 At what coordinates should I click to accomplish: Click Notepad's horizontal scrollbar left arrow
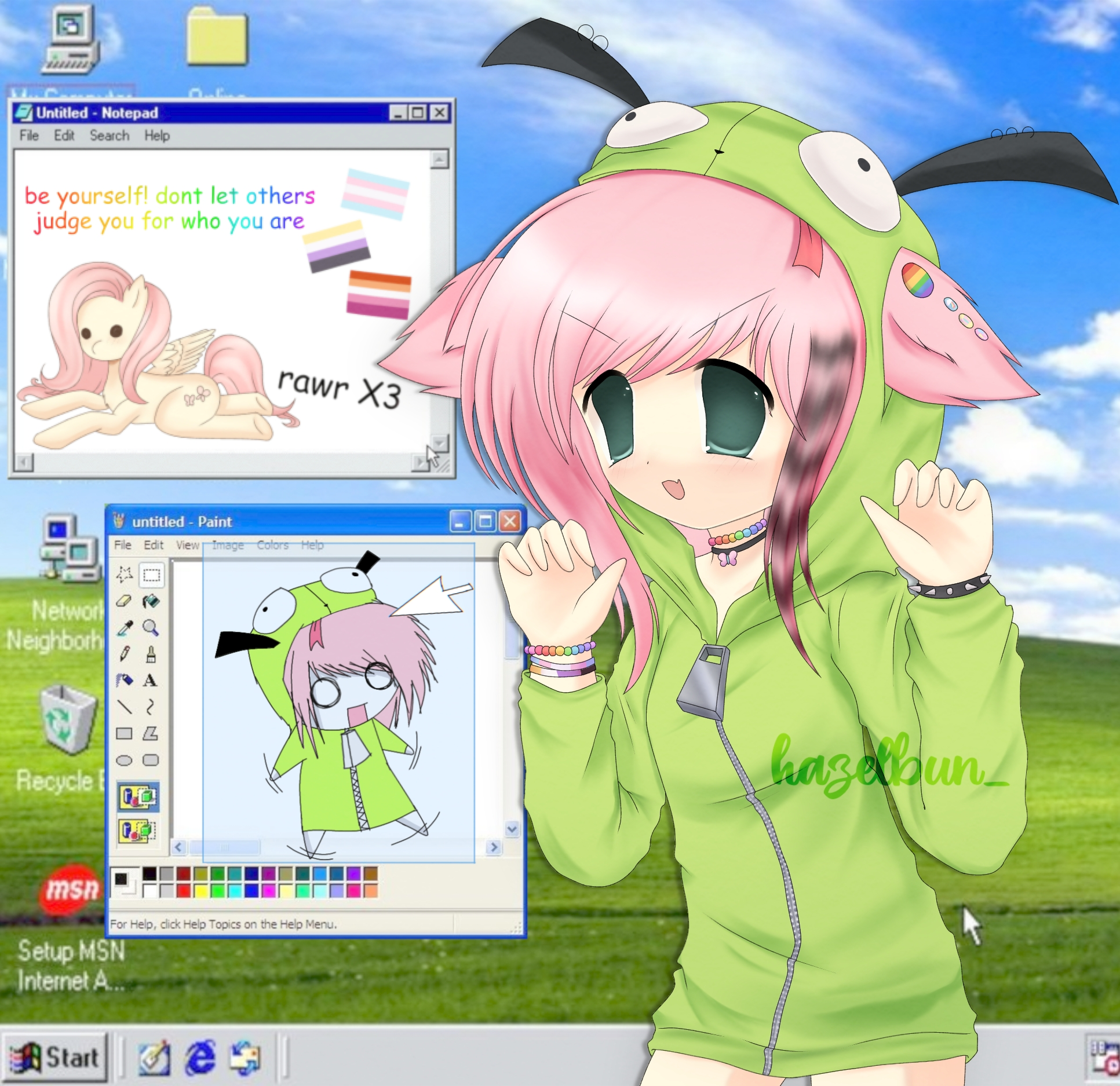pyautogui.click(x=23, y=462)
